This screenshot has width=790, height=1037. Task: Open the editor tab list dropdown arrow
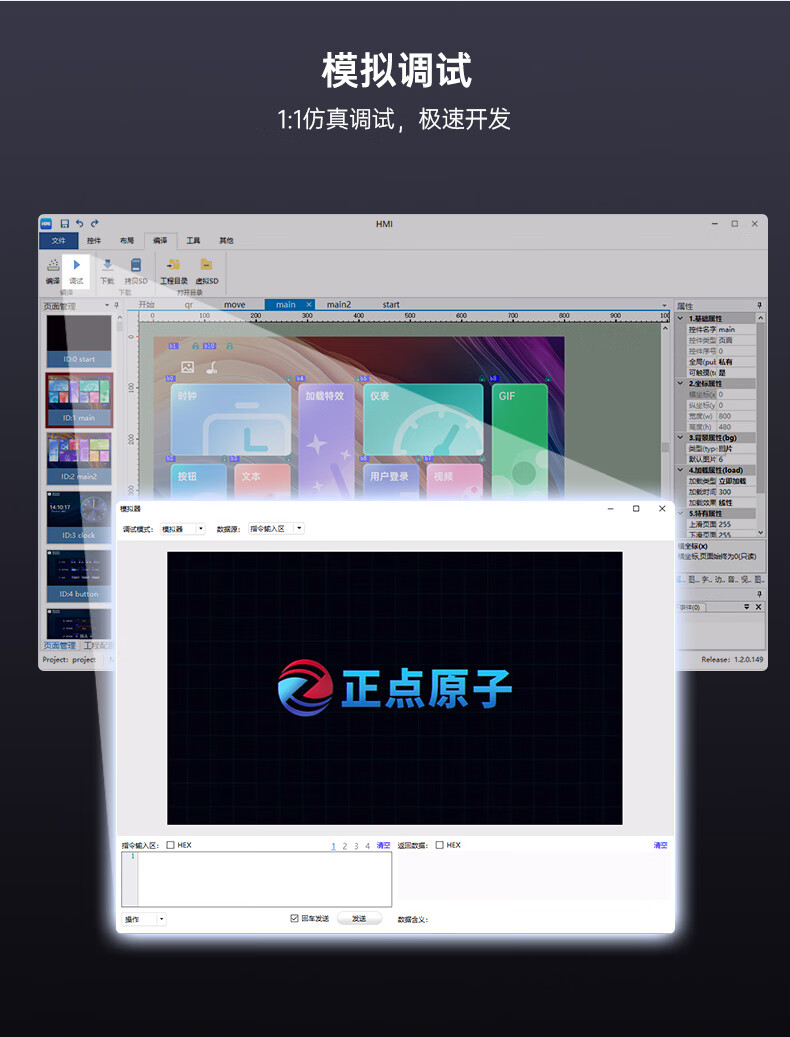click(664, 305)
